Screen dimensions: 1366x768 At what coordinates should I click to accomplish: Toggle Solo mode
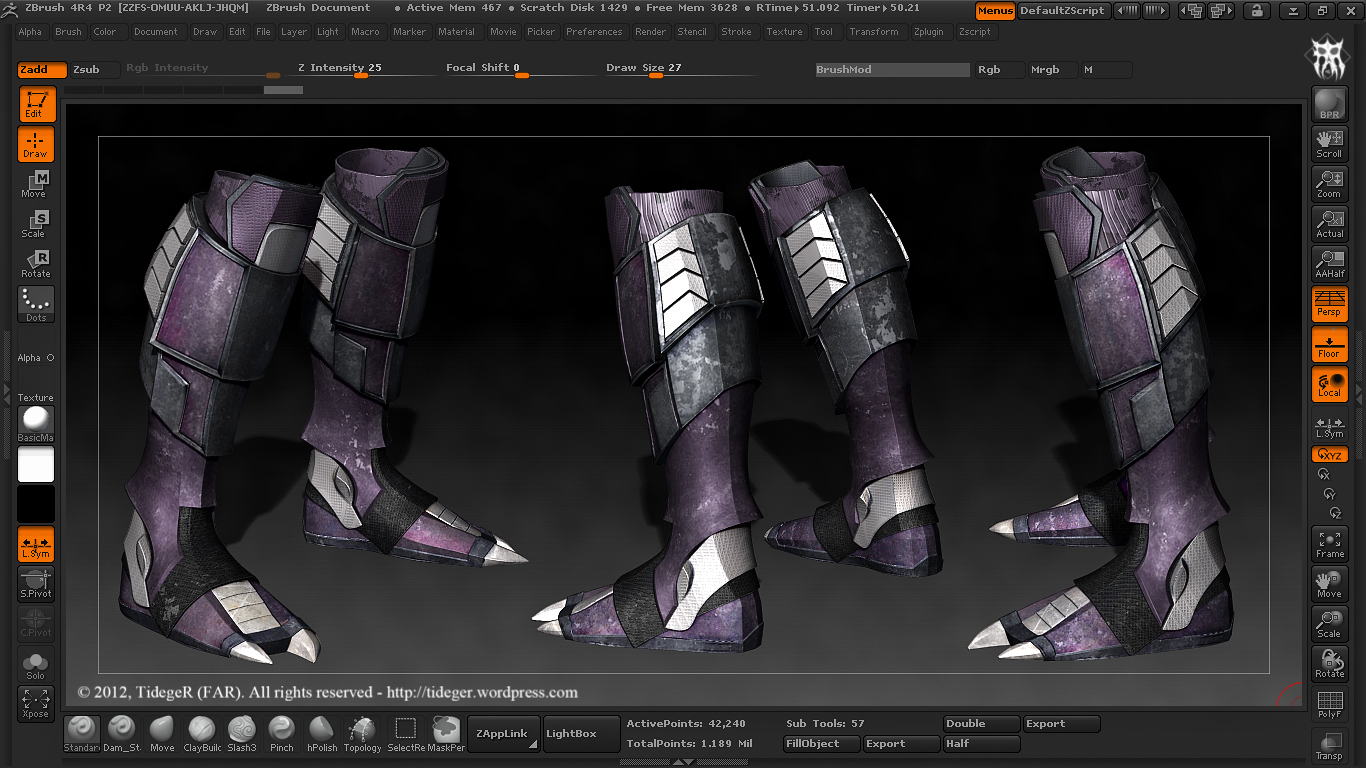pos(36,664)
